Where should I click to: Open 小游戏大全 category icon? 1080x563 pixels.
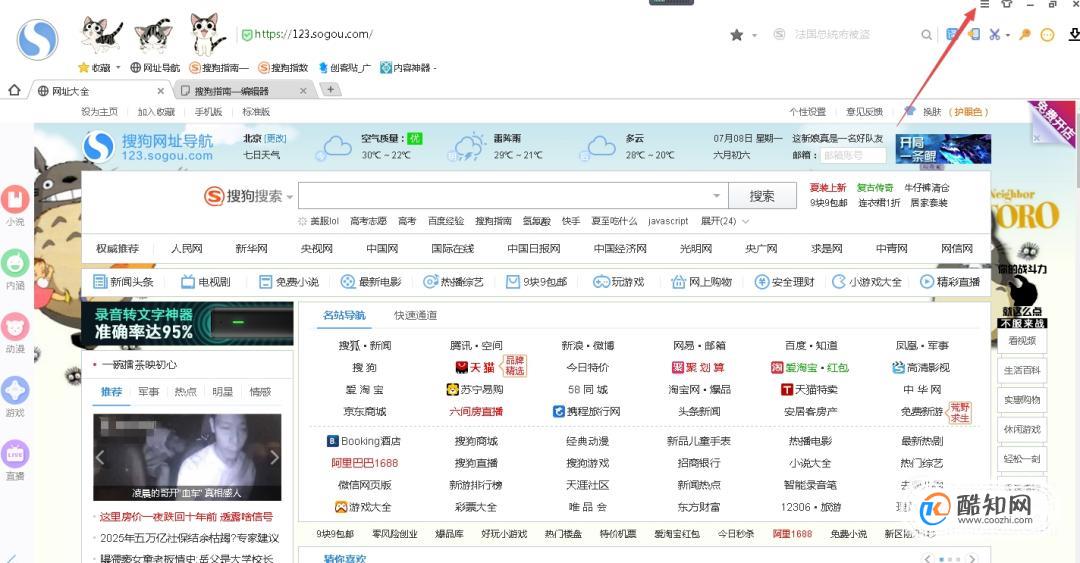867,282
